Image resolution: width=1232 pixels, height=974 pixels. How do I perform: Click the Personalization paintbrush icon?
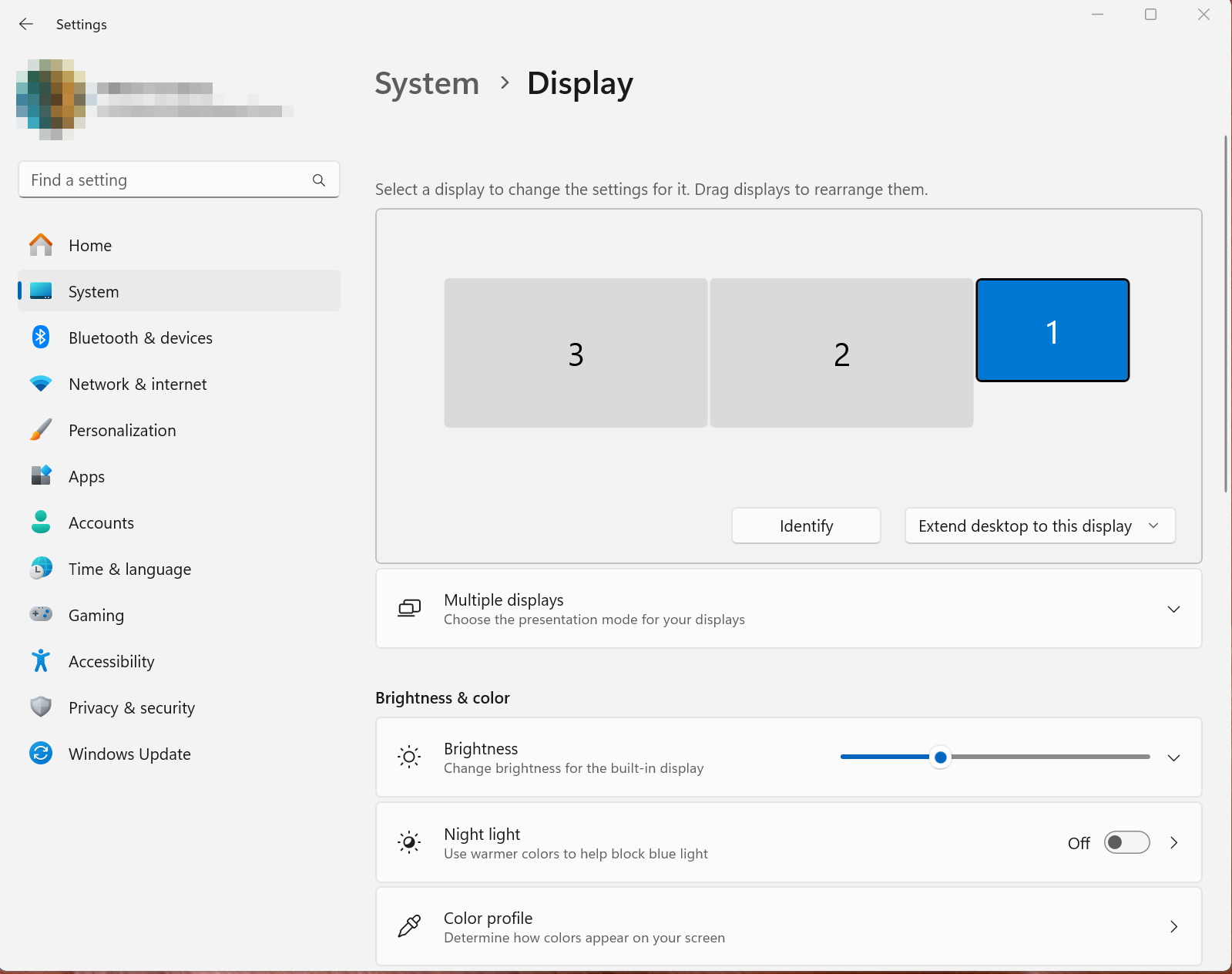click(41, 430)
